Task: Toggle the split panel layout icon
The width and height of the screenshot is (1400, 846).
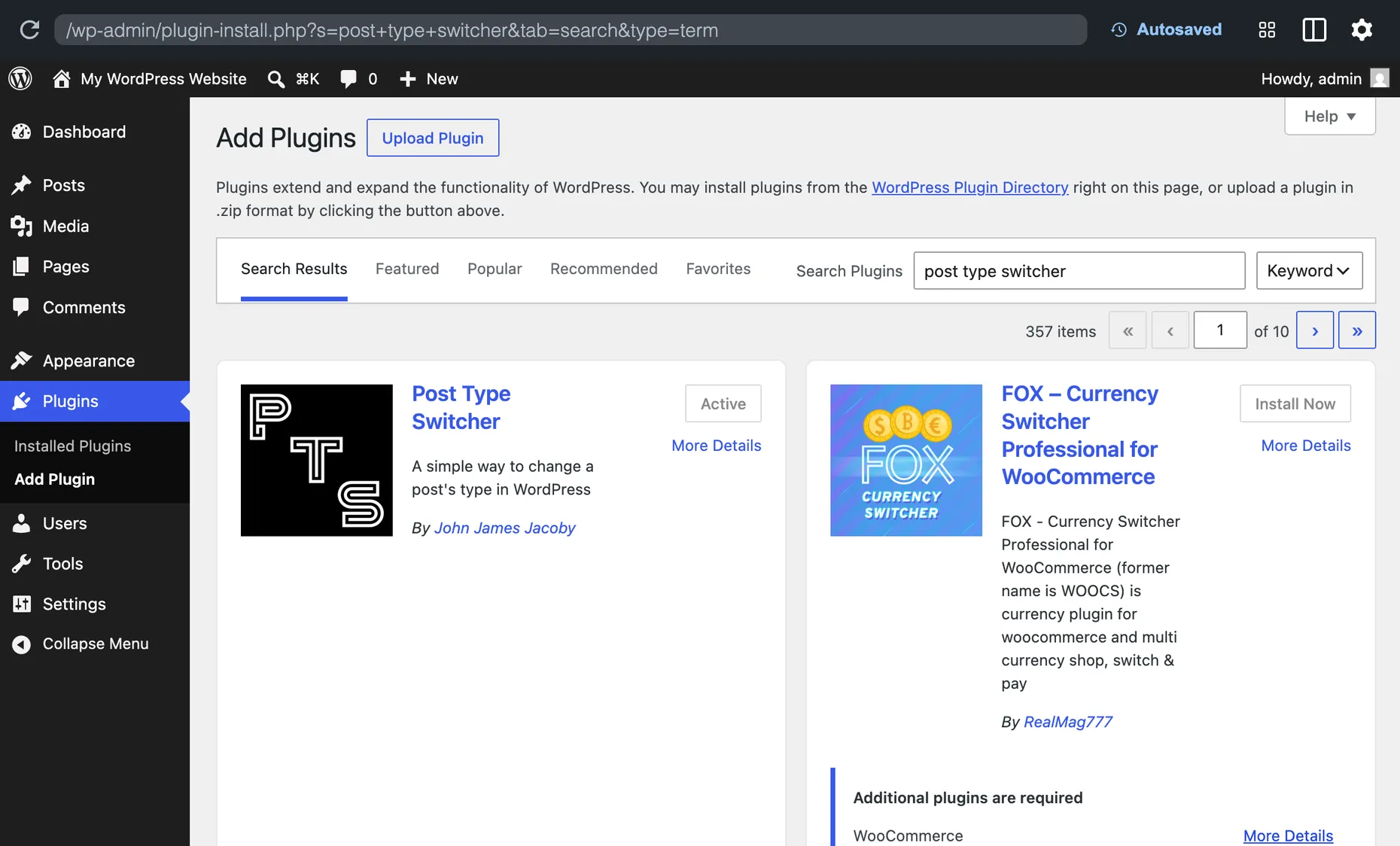Action: pyautogui.click(x=1314, y=30)
